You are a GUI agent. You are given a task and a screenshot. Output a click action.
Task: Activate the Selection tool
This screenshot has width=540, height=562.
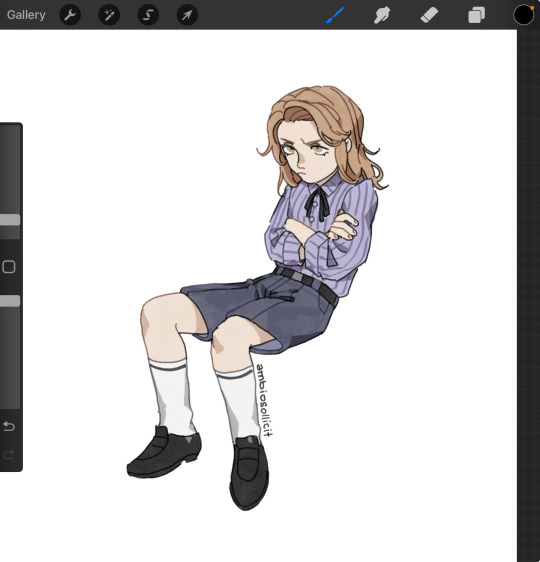(x=148, y=15)
